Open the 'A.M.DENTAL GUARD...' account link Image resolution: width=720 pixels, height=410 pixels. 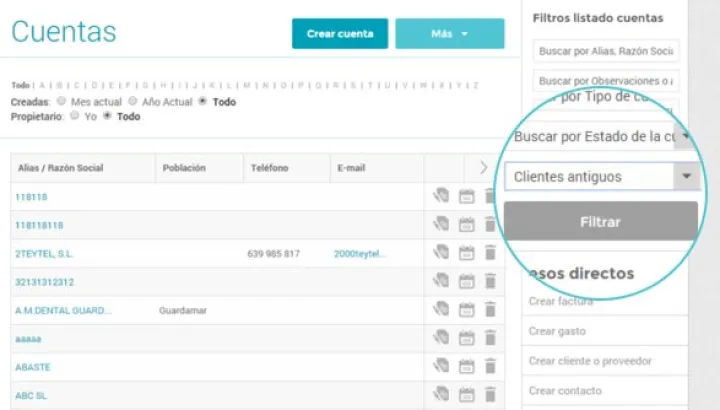pos(63,310)
